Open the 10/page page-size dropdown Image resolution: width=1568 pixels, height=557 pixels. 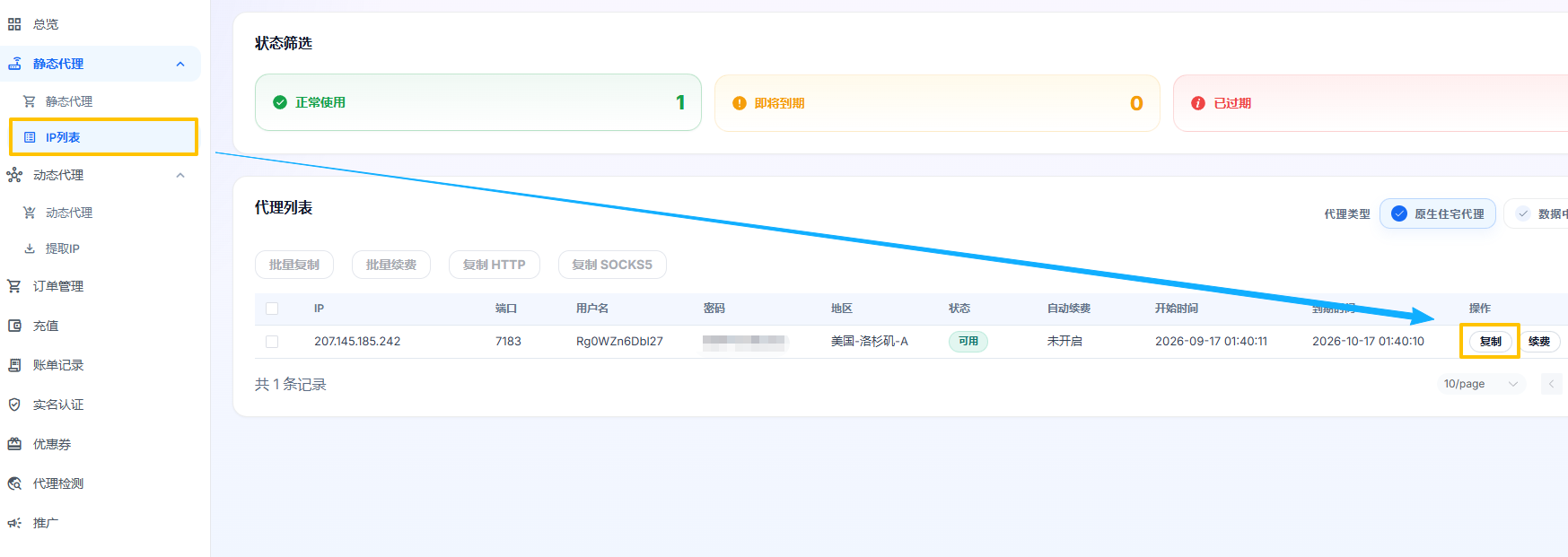coord(1480,384)
